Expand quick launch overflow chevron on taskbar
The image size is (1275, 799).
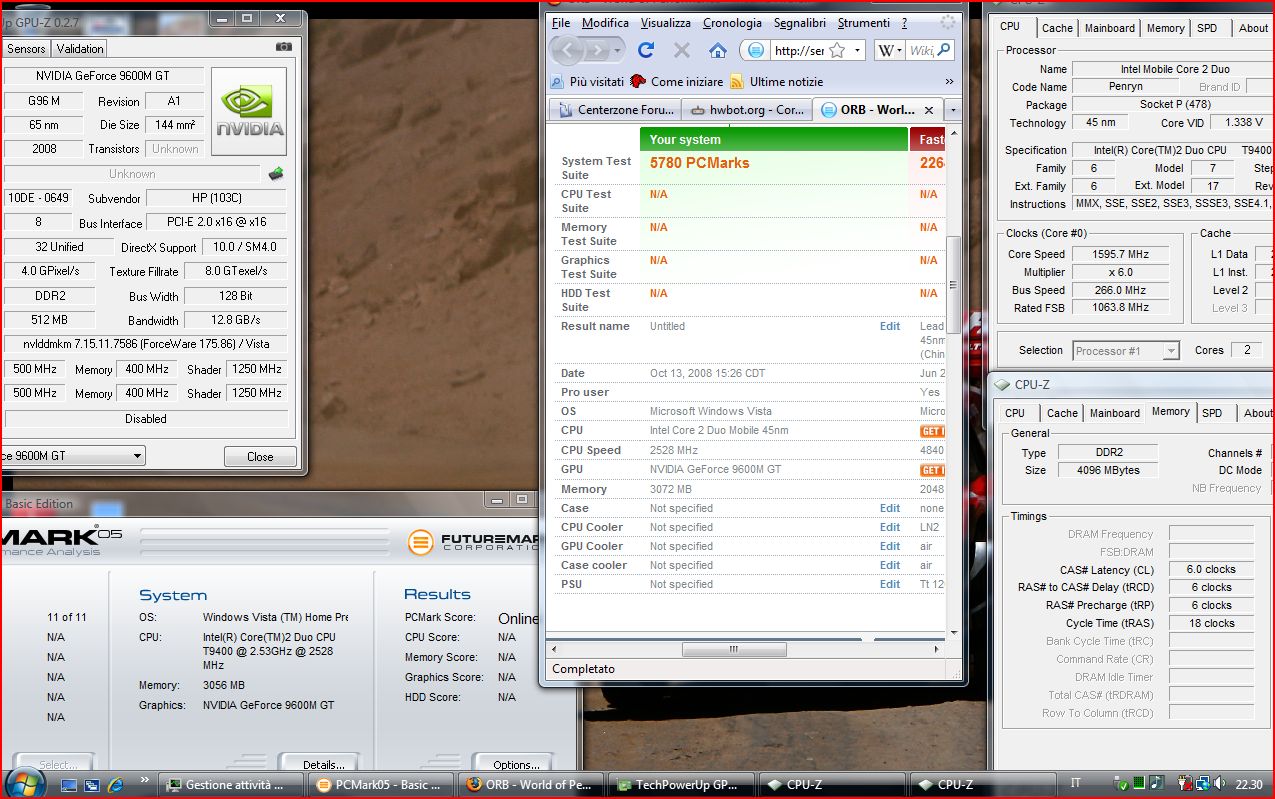pos(145,779)
